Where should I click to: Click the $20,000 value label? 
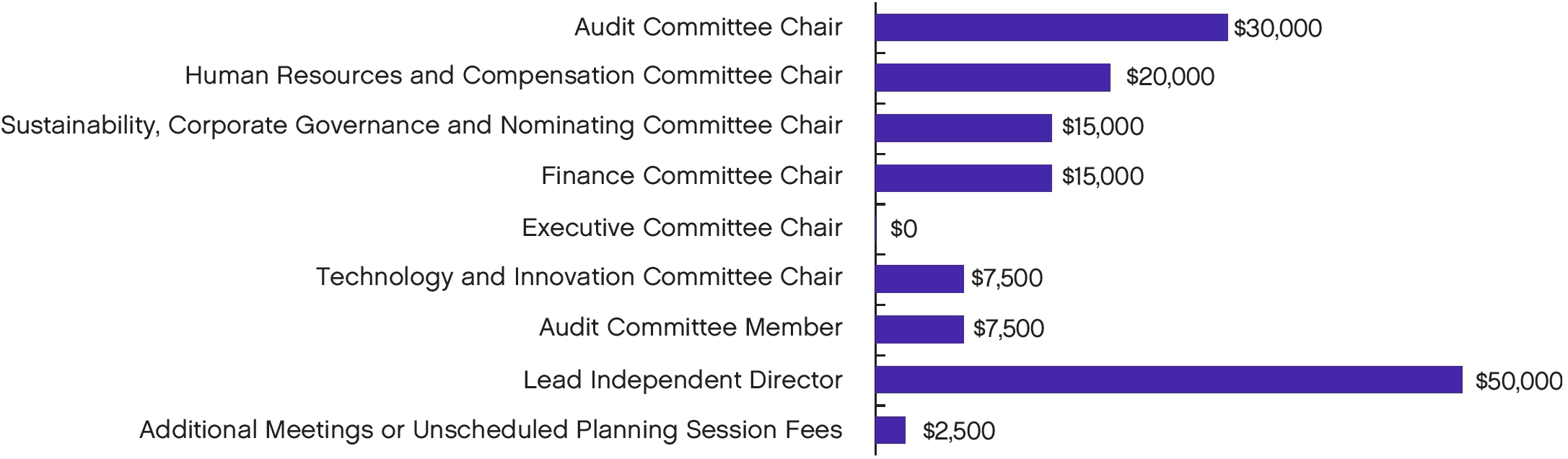click(1170, 77)
